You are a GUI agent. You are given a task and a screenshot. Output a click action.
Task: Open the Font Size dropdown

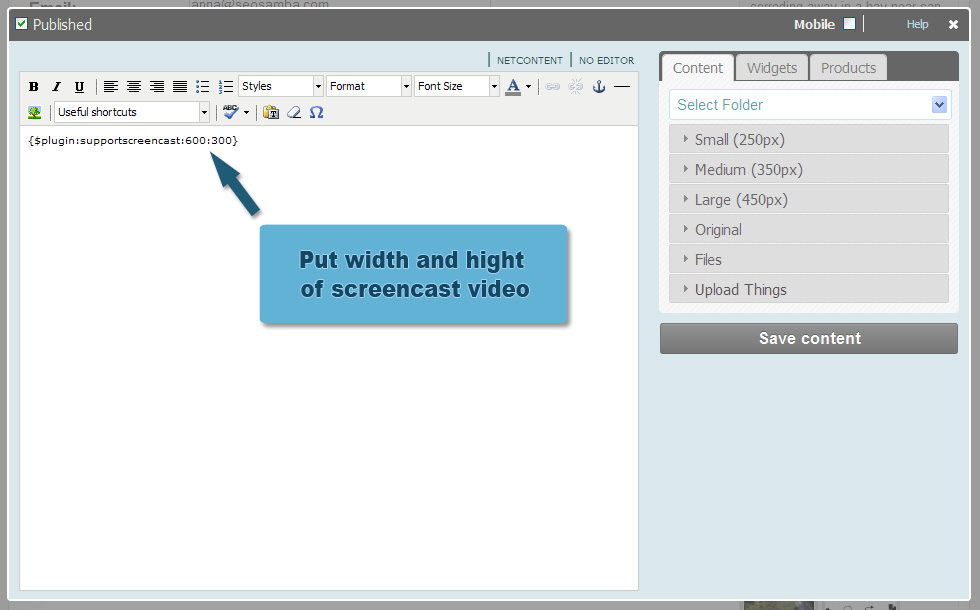(x=457, y=86)
